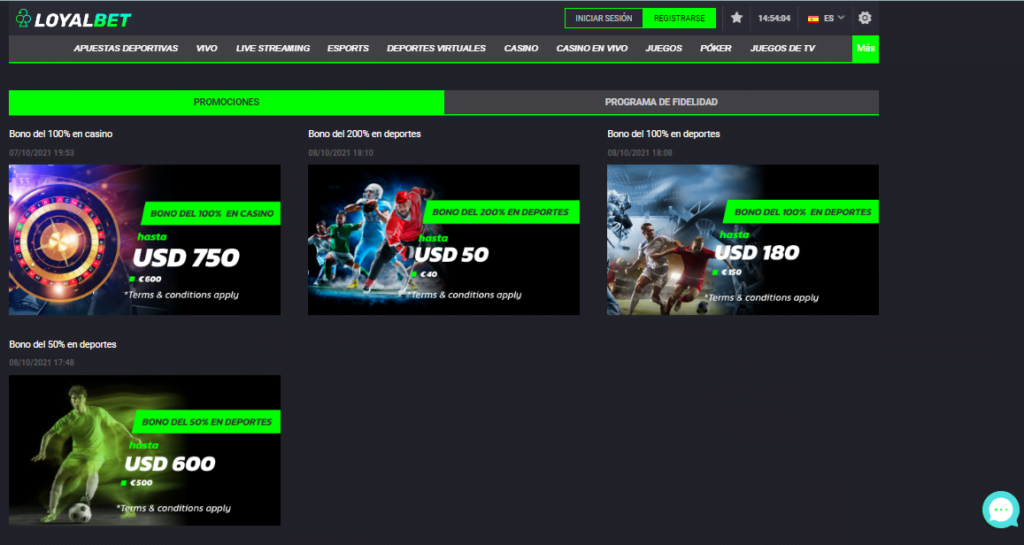Navigate to Casino en Vivo
This screenshot has width=1024, height=545.
coord(592,48)
